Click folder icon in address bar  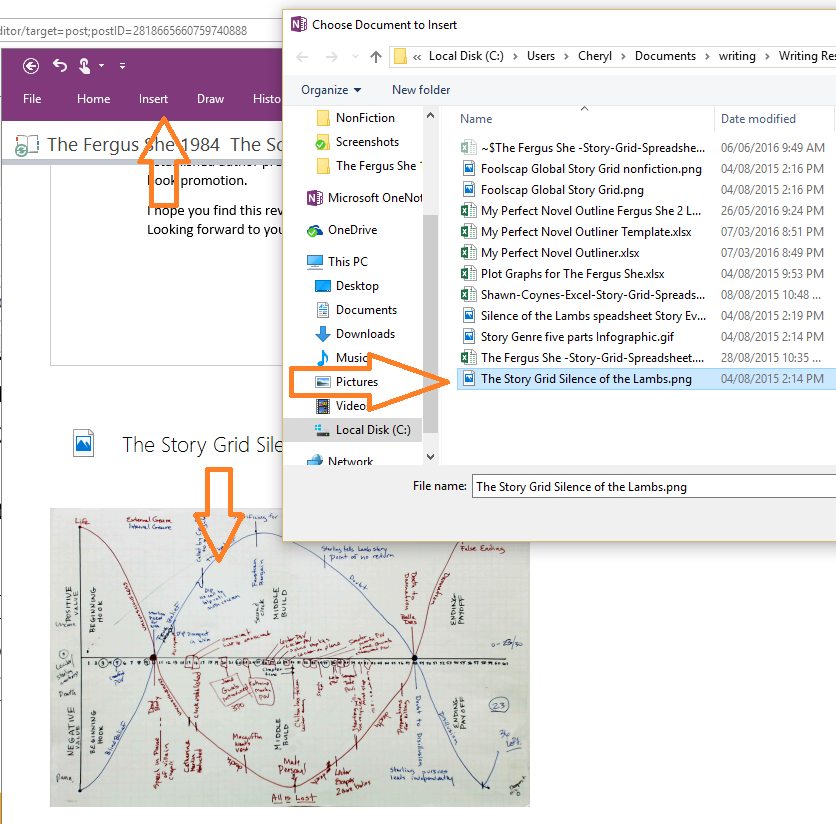[x=400, y=56]
